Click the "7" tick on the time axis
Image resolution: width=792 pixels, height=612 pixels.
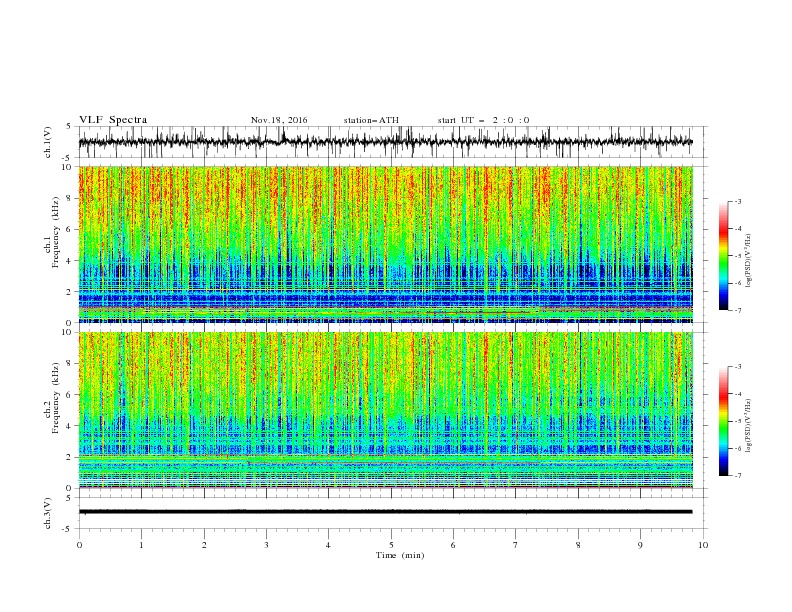point(515,545)
